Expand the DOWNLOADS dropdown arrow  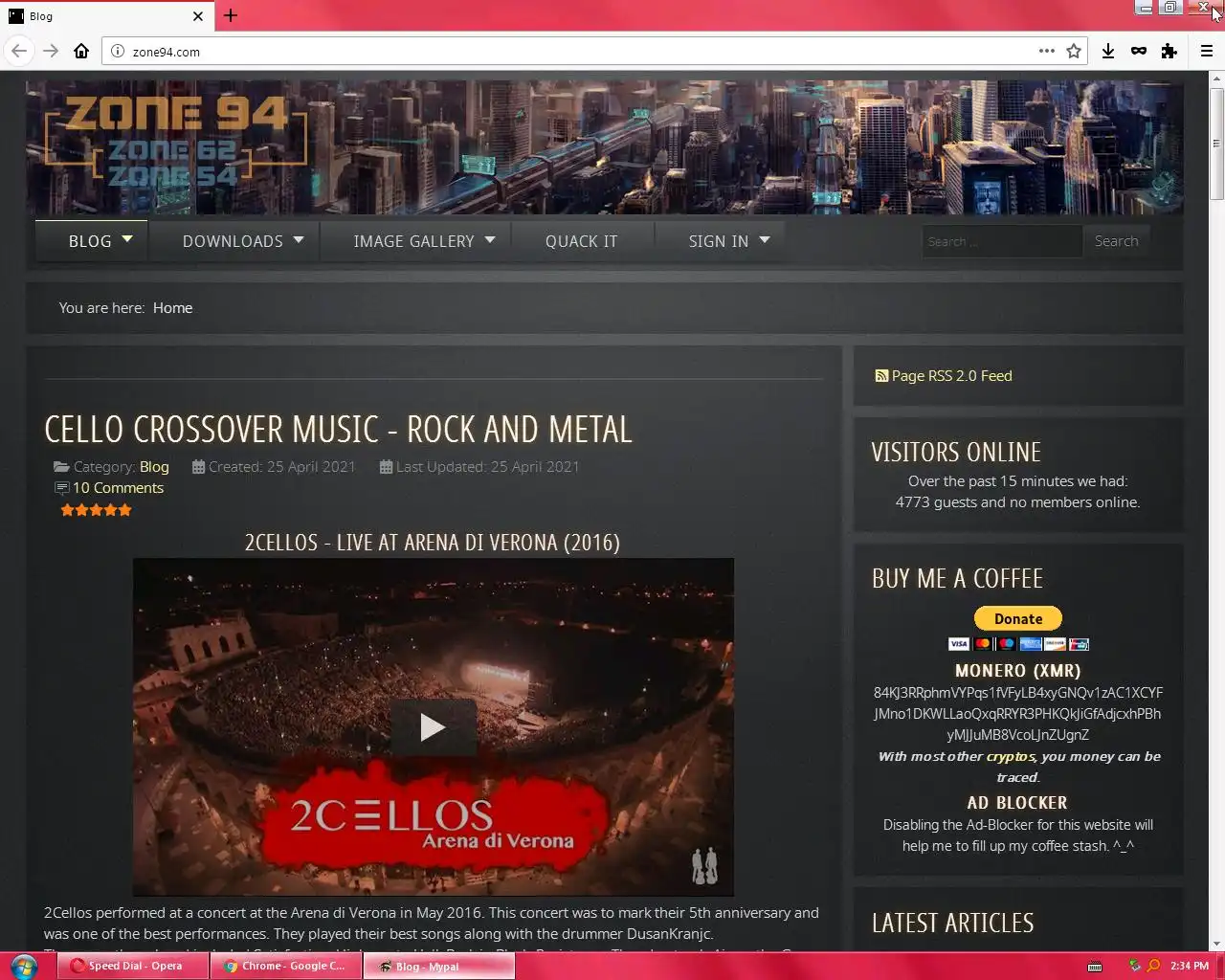pyautogui.click(x=299, y=240)
